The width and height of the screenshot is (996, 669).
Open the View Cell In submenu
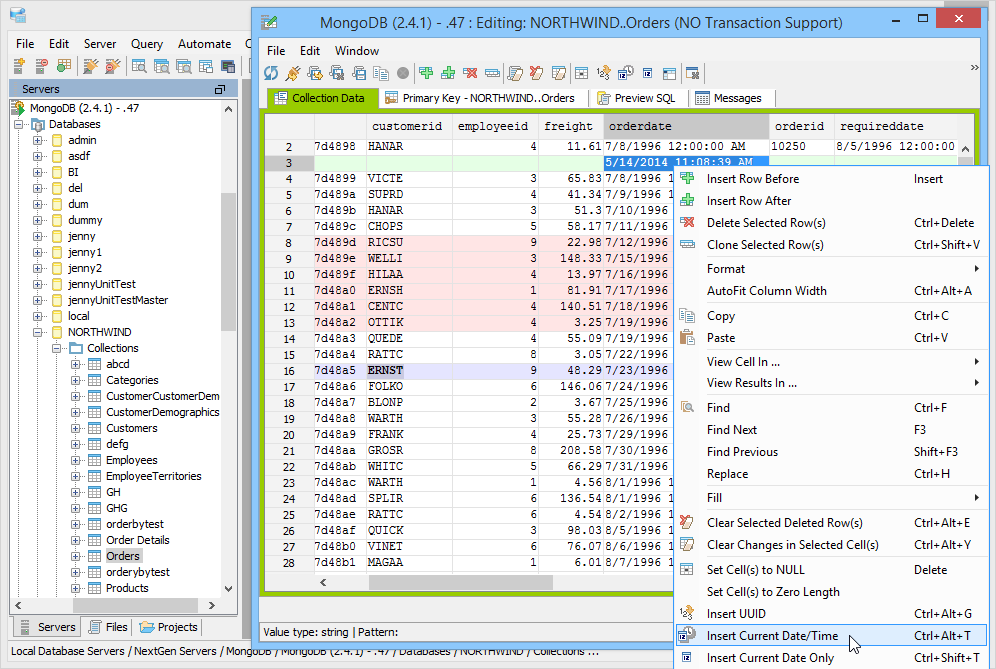pos(831,362)
